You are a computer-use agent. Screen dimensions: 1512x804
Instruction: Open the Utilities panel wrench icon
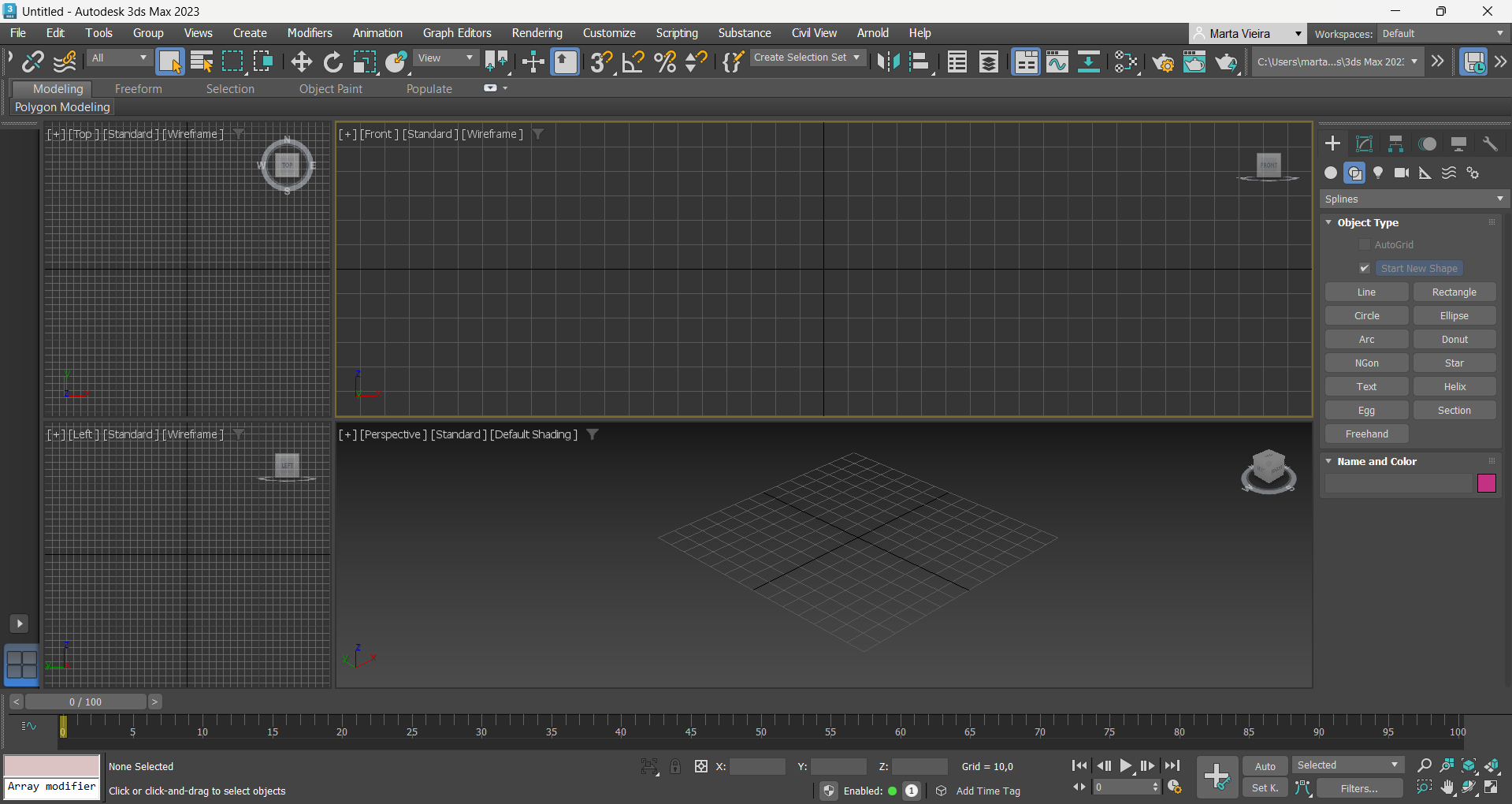[x=1490, y=143]
